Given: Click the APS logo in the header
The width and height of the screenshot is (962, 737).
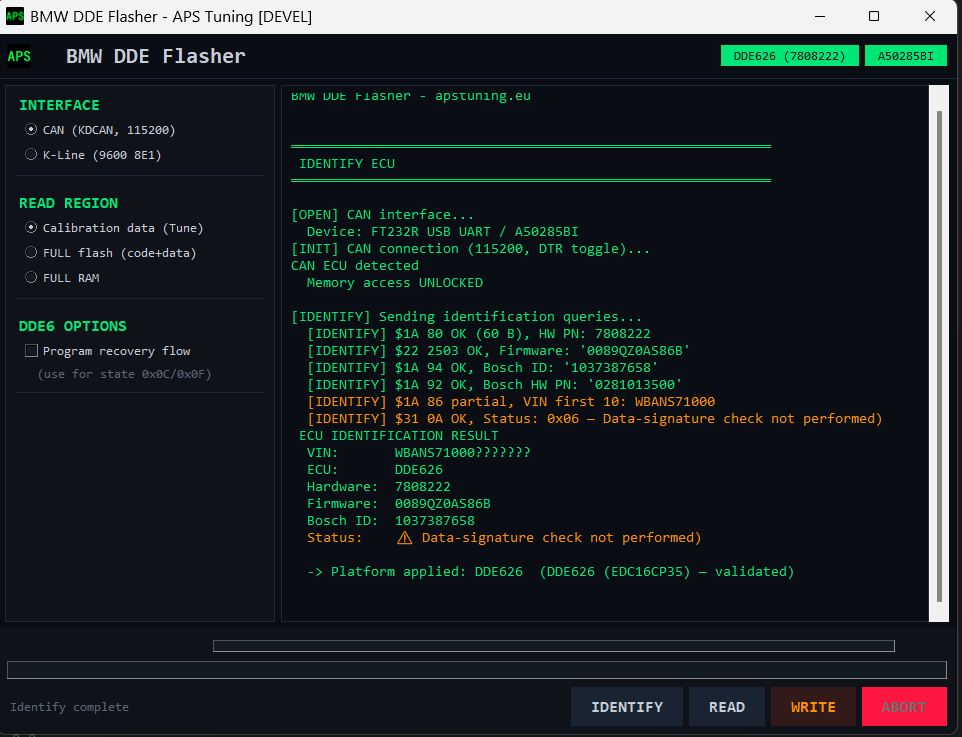Looking at the screenshot, I should tap(19, 56).
